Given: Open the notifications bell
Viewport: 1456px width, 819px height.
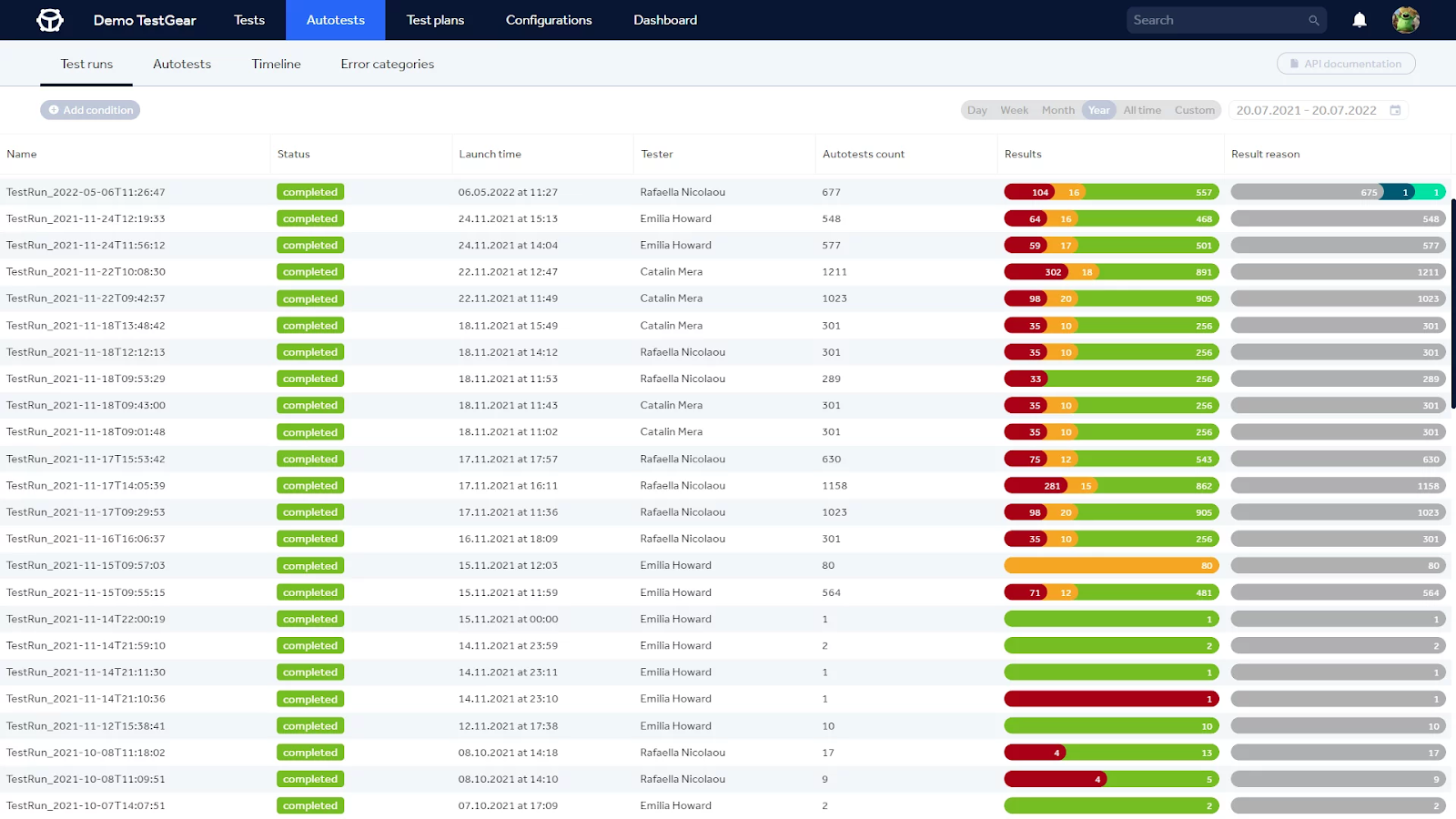Looking at the screenshot, I should click(x=1359, y=20).
